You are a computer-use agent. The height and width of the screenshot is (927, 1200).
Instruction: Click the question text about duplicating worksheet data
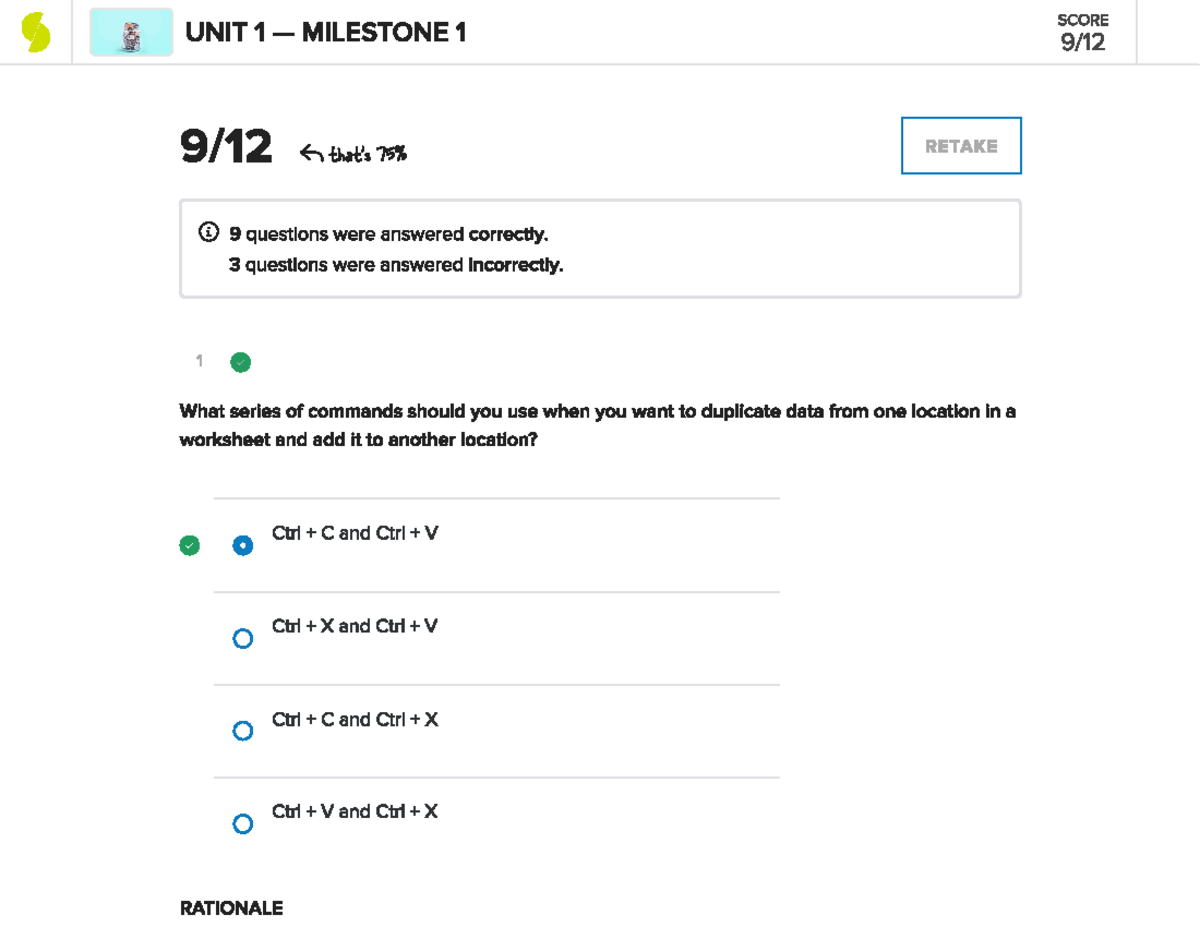tap(597, 425)
